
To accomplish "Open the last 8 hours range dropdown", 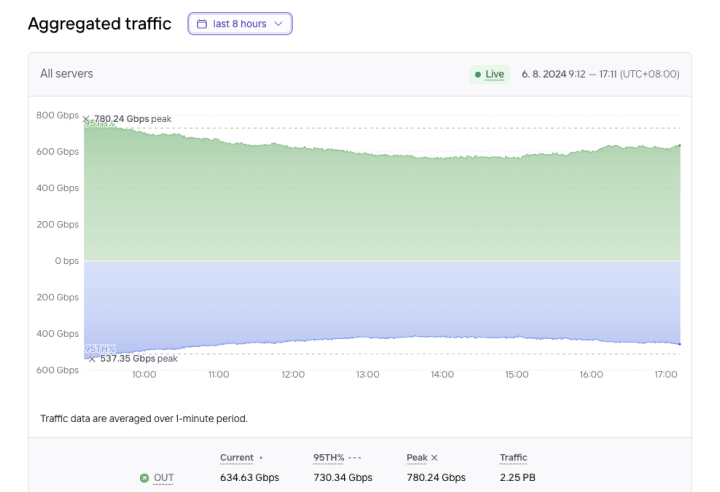I will tap(240, 24).
